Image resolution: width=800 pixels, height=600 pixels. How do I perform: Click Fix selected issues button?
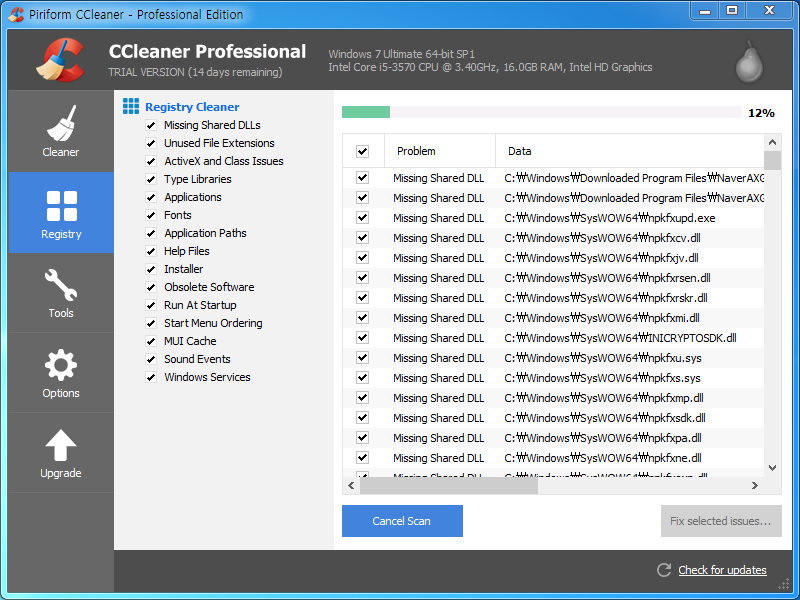(x=721, y=521)
